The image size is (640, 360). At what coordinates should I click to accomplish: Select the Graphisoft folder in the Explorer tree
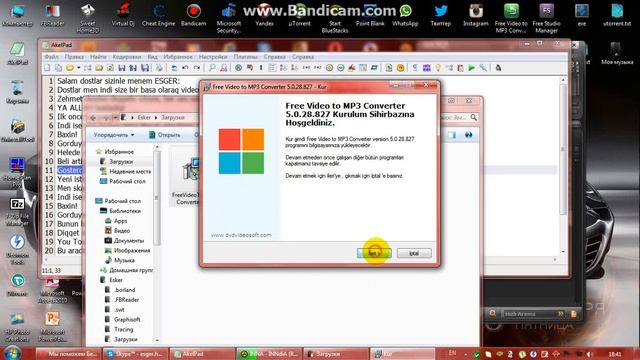122,319
